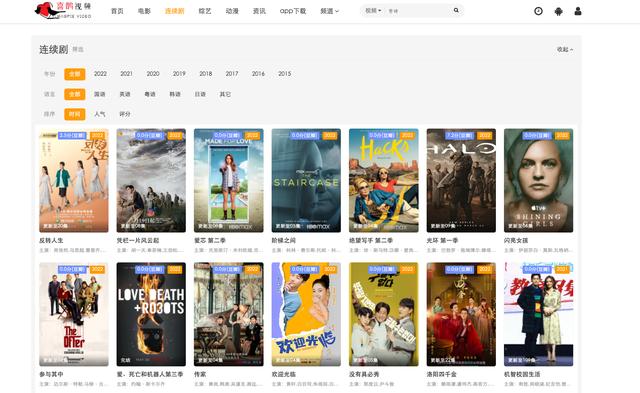Open the 电影 navigation item
Image resolution: width=640 pixels, height=393 pixels.
click(144, 11)
